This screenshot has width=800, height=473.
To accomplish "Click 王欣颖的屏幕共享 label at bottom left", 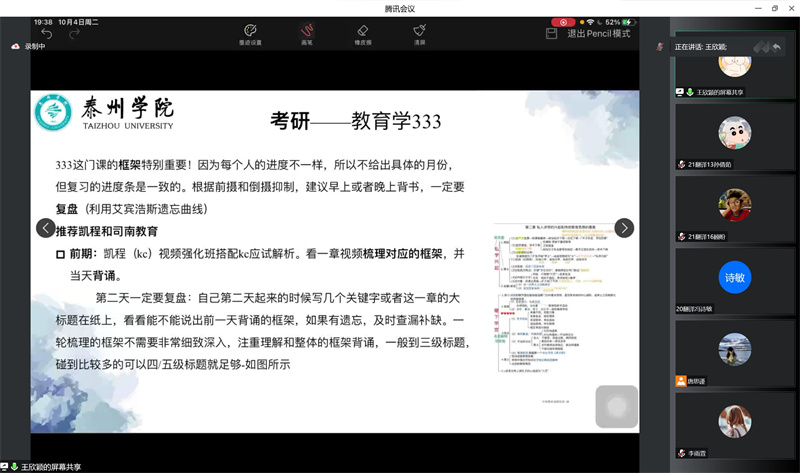I will [50, 466].
